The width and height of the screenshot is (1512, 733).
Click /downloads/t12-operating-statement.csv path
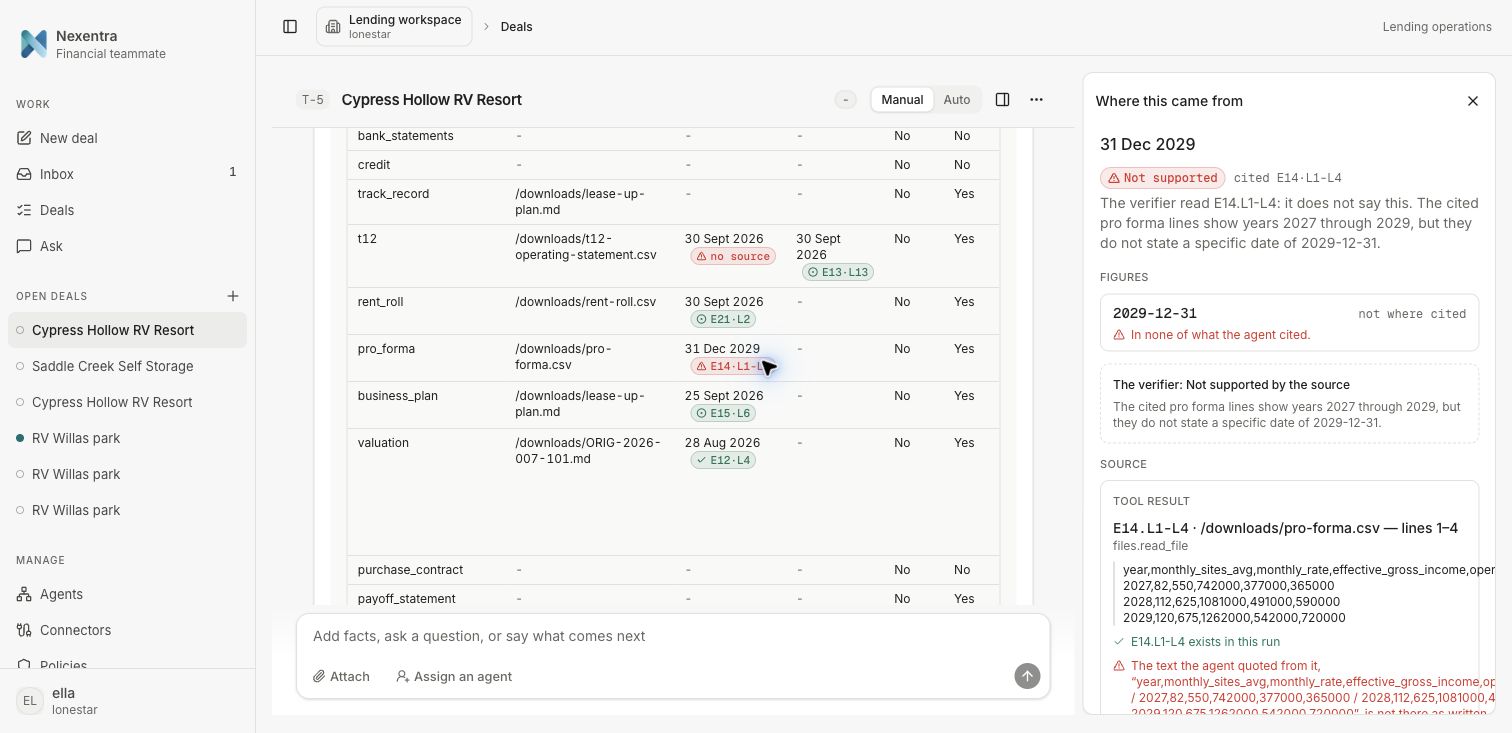pos(585,247)
